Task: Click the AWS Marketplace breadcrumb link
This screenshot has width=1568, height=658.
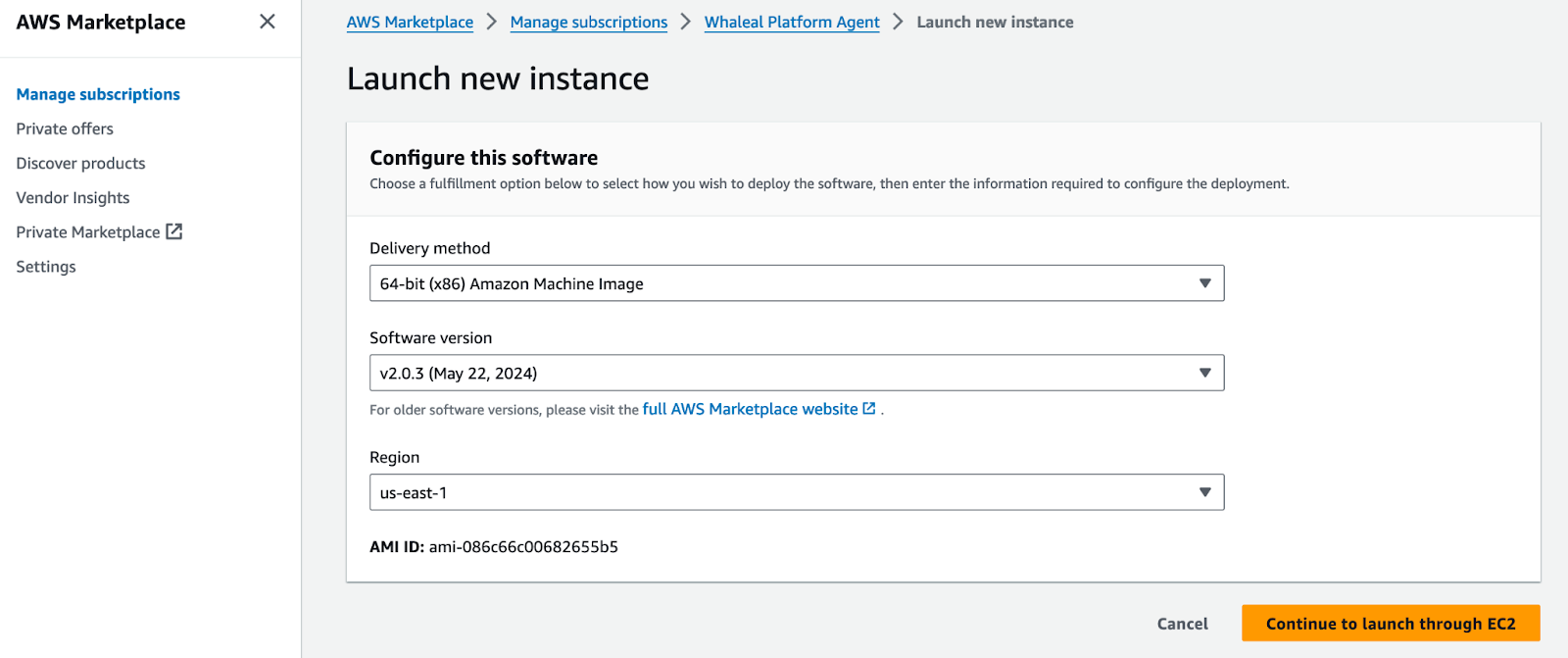Action: [410, 22]
